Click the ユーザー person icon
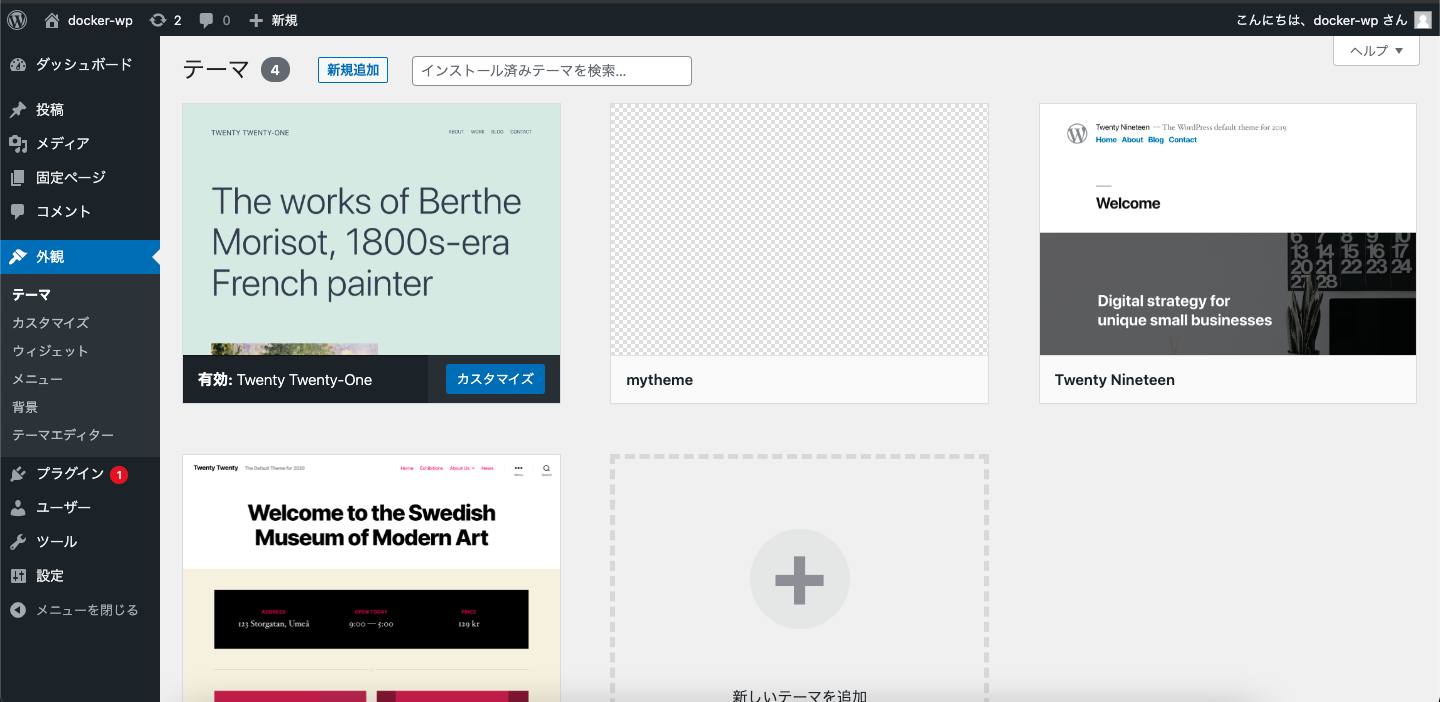Viewport: 1440px width, 702px height. pyautogui.click(x=18, y=508)
